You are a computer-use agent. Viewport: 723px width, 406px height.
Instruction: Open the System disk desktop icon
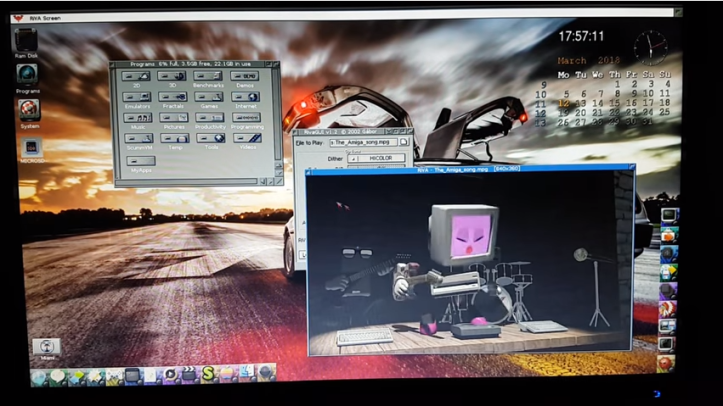click(29, 109)
